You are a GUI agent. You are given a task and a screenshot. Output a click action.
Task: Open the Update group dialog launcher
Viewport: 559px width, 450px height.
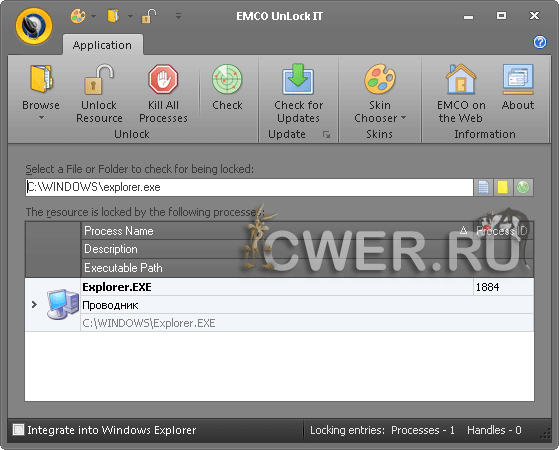(326, 134)
